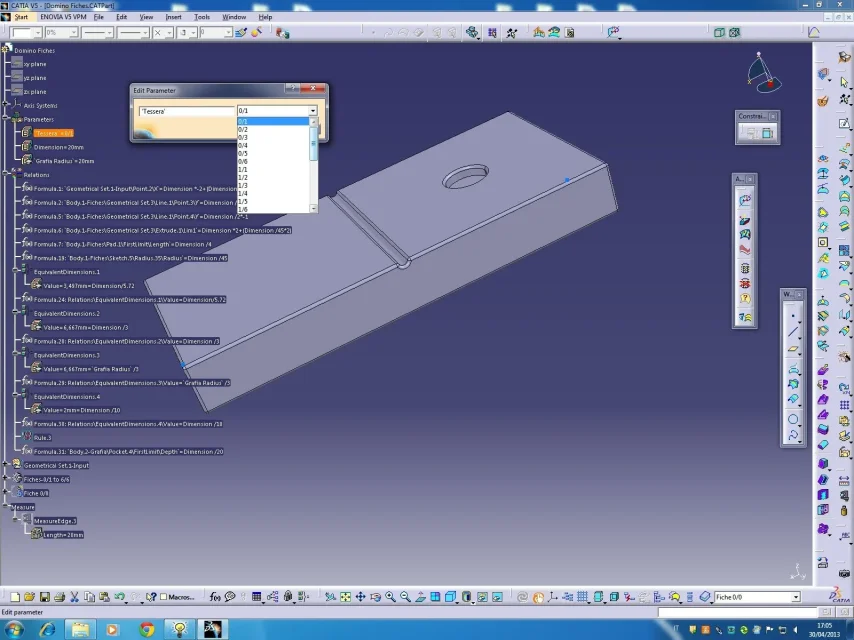
Task: Select the MeasureEdge.3 tree item
Action: coord(55,521)
